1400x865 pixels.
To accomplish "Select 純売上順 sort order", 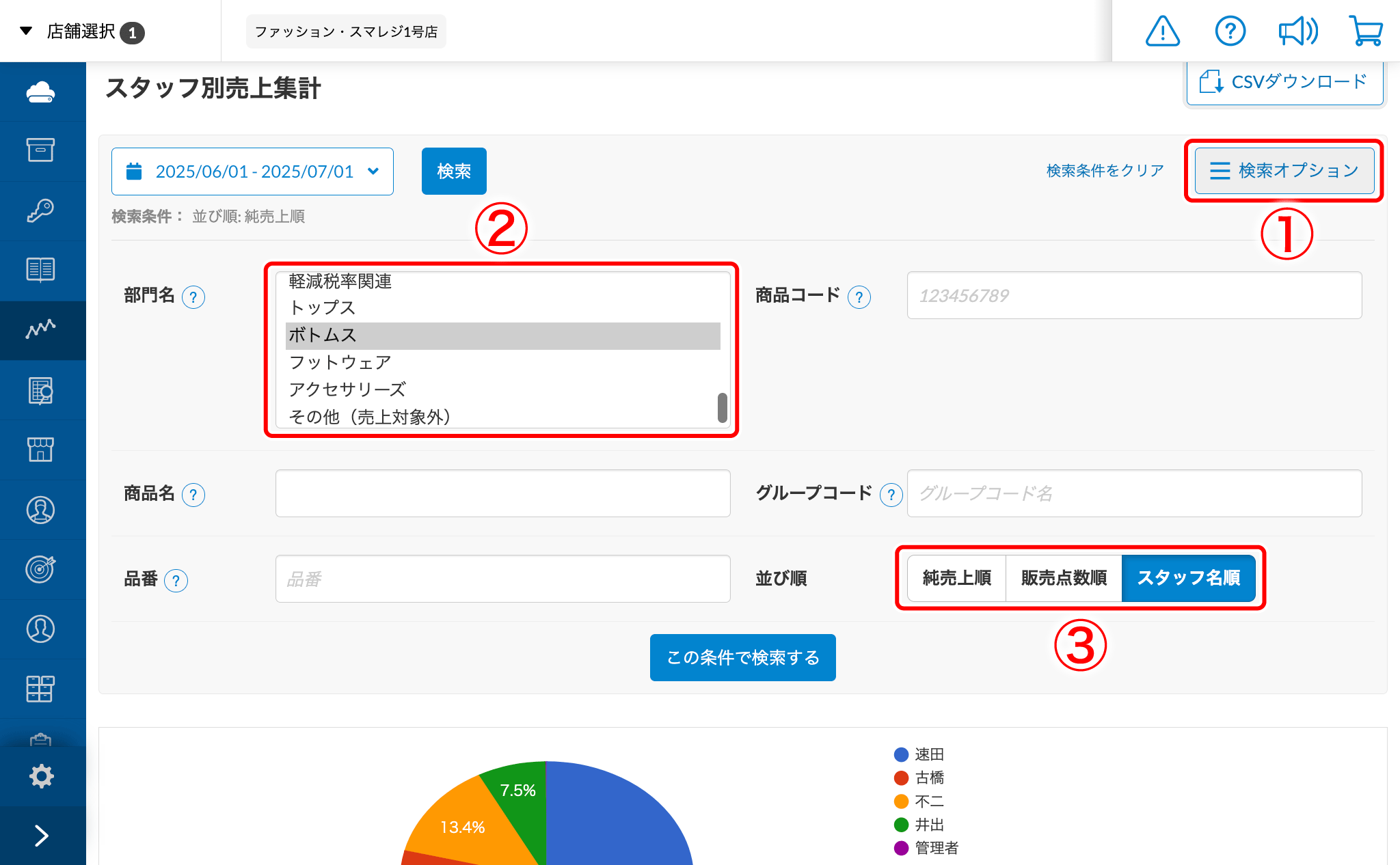I will pyautogui.click(x=956, y=578).
